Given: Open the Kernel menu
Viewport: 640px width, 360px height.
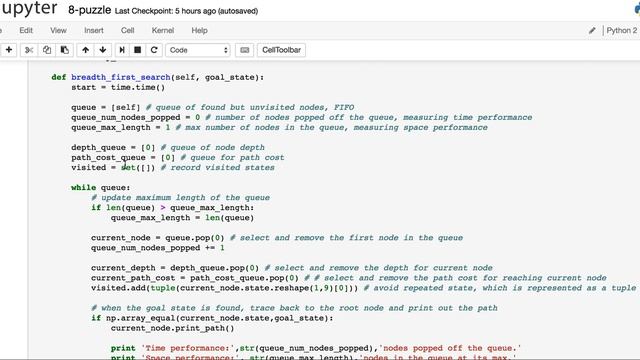Looking at the screenshot, I should (163, 31).
